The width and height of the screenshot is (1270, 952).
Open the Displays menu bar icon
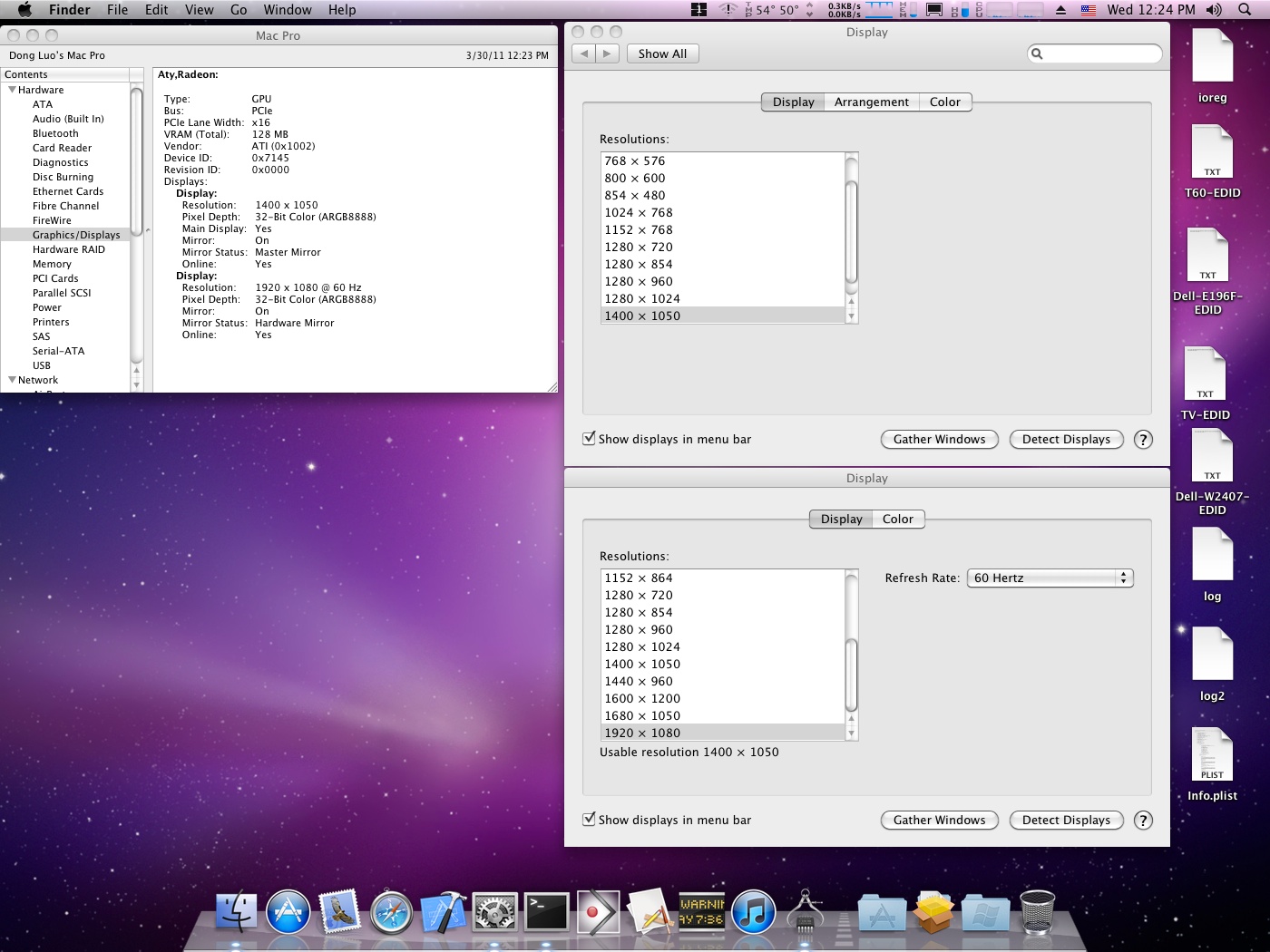(934, 10)
